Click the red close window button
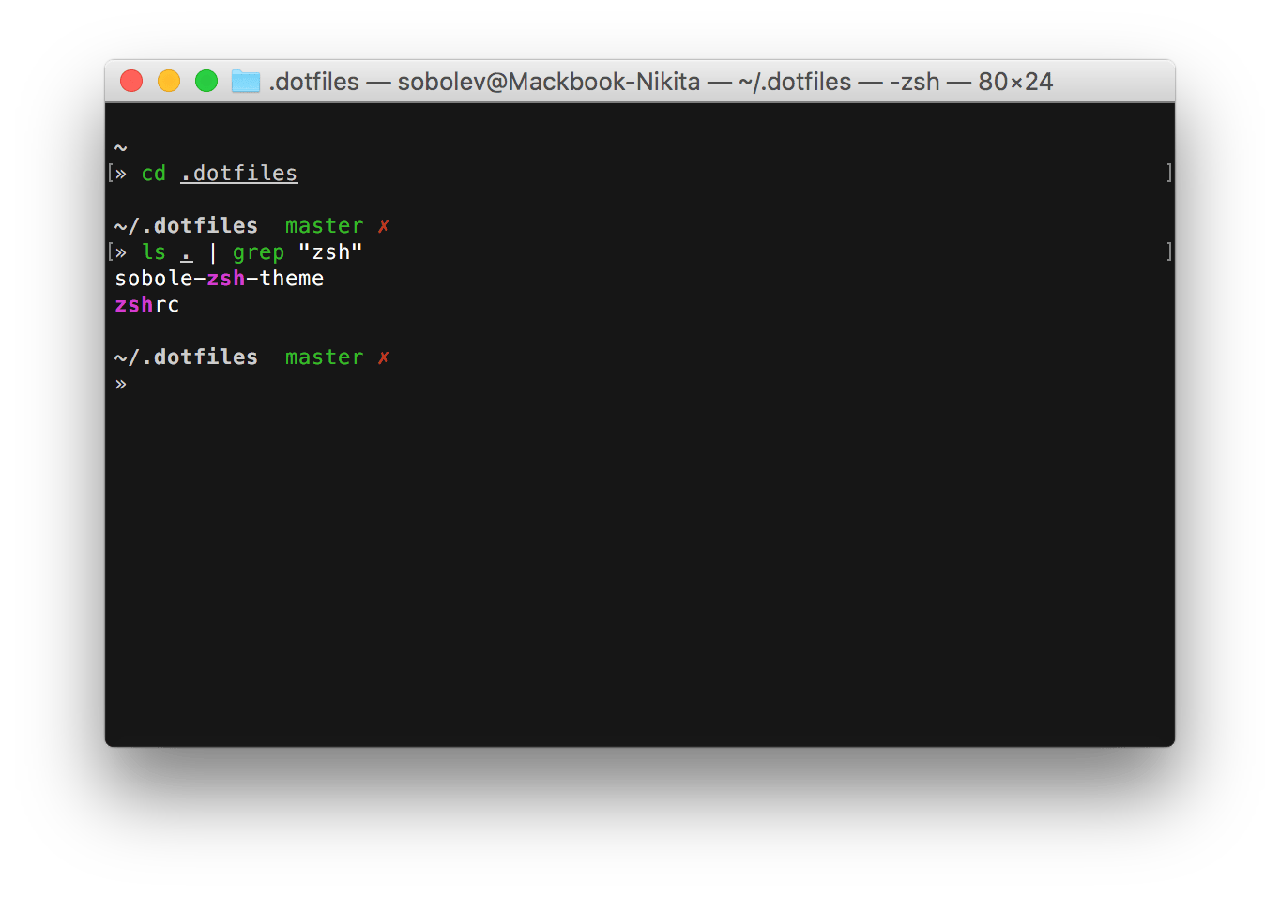 131,81
